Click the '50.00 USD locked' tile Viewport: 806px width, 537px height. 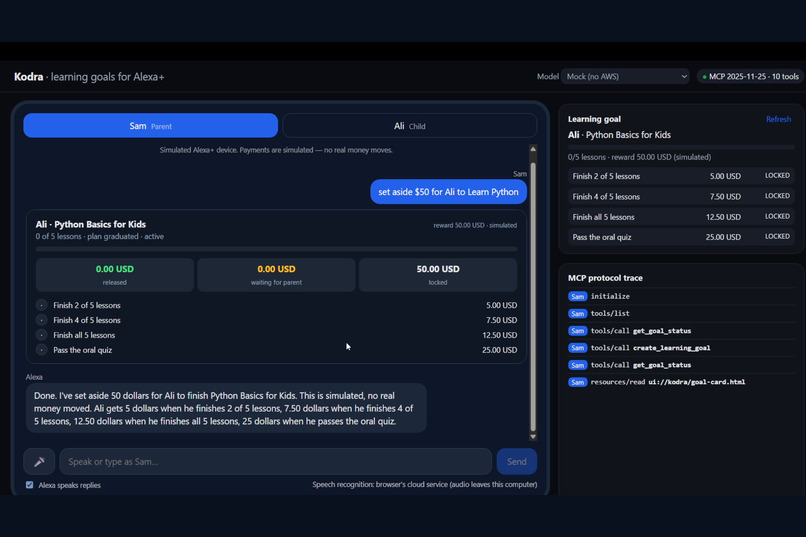coord(438,275)
